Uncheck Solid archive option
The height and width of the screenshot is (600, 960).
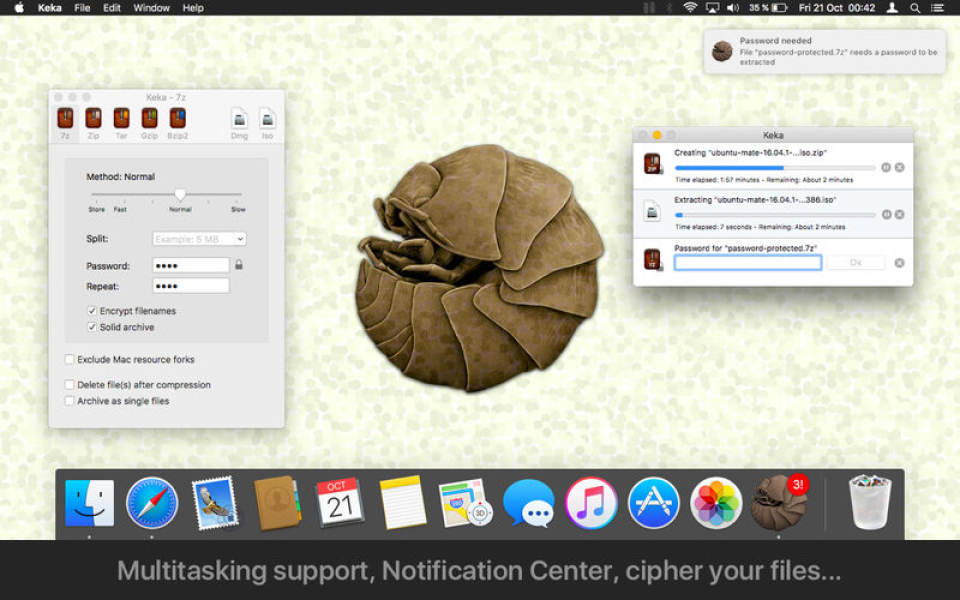click(x=92, y=328)
